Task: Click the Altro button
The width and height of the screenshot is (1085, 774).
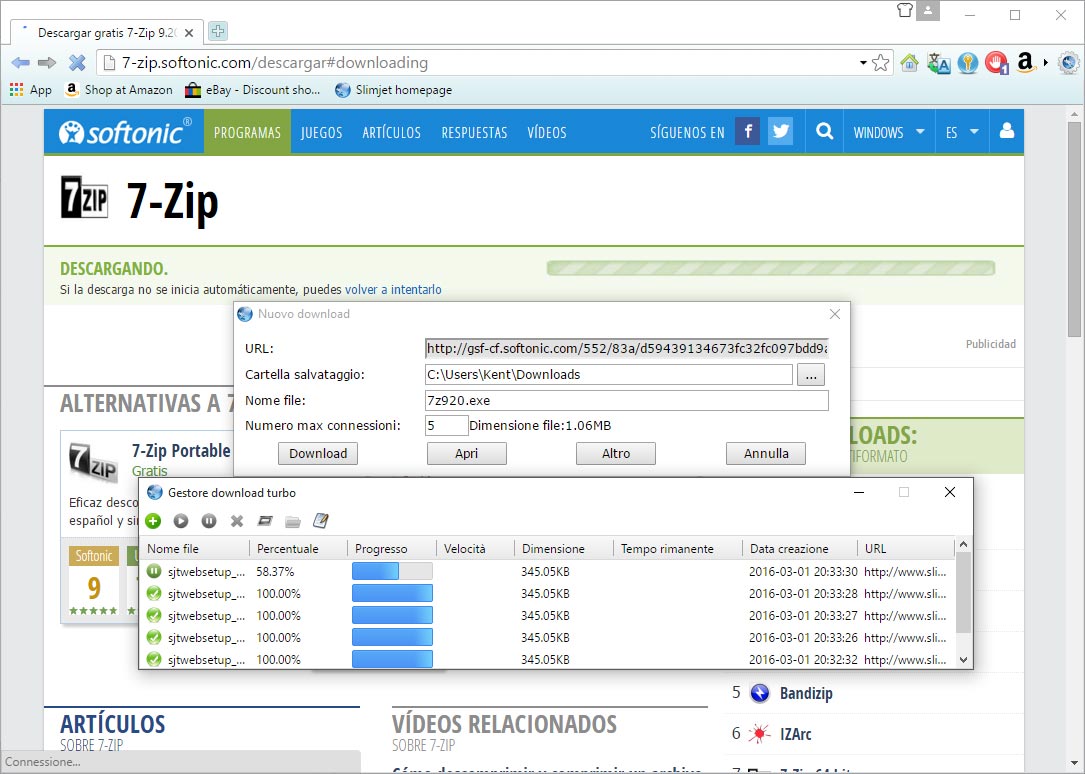Action: (x=616, y=453)
